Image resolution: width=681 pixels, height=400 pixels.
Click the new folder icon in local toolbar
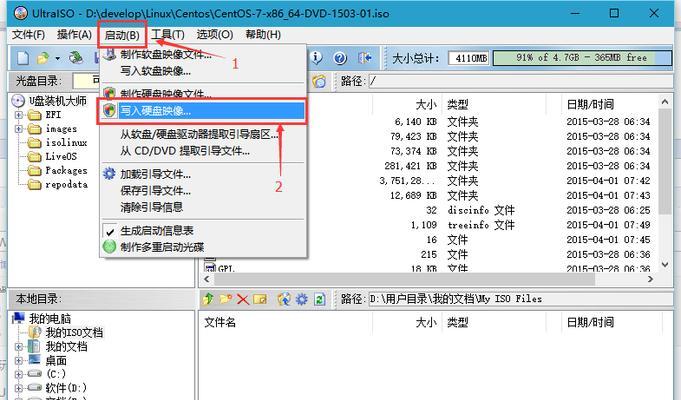[225, 299]
